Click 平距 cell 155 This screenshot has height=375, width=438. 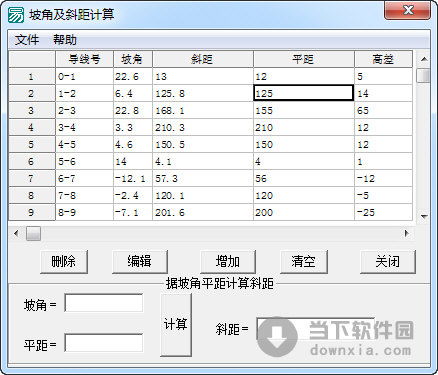click(304, 111)
